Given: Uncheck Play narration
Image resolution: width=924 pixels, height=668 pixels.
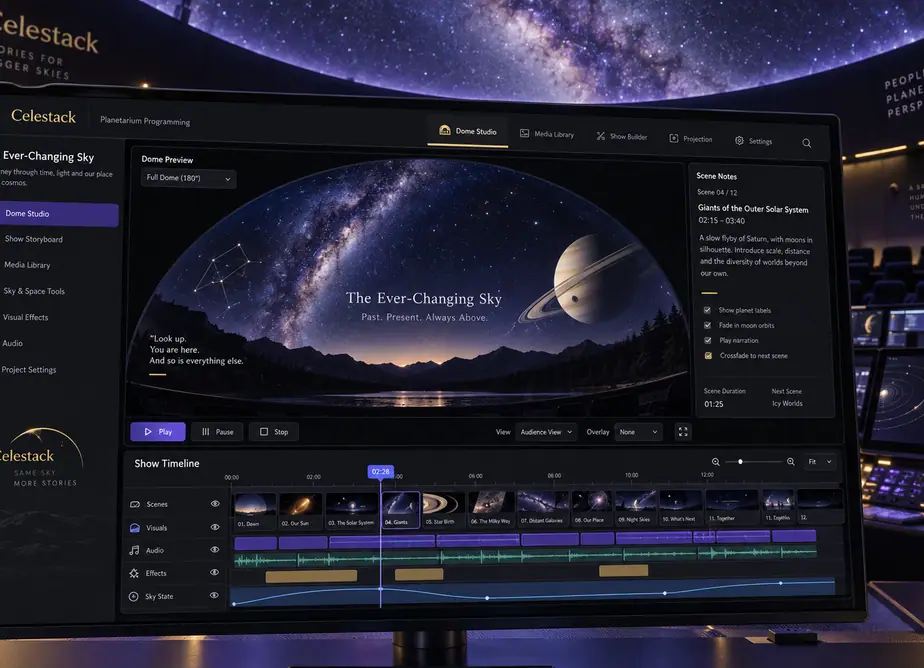Looking at the screenshot, I should [x=708, y=340].
